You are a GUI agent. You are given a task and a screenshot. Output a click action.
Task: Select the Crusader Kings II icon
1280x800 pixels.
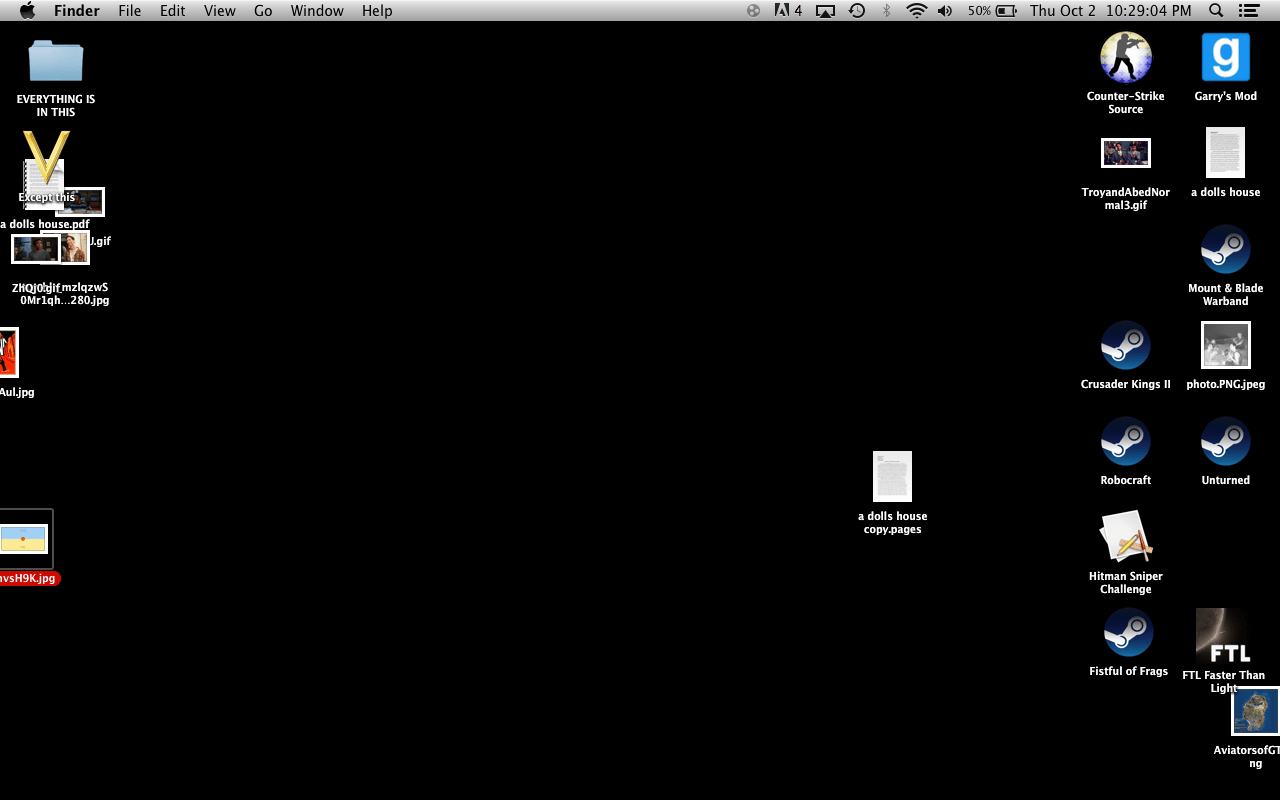tap(1126, 345)
